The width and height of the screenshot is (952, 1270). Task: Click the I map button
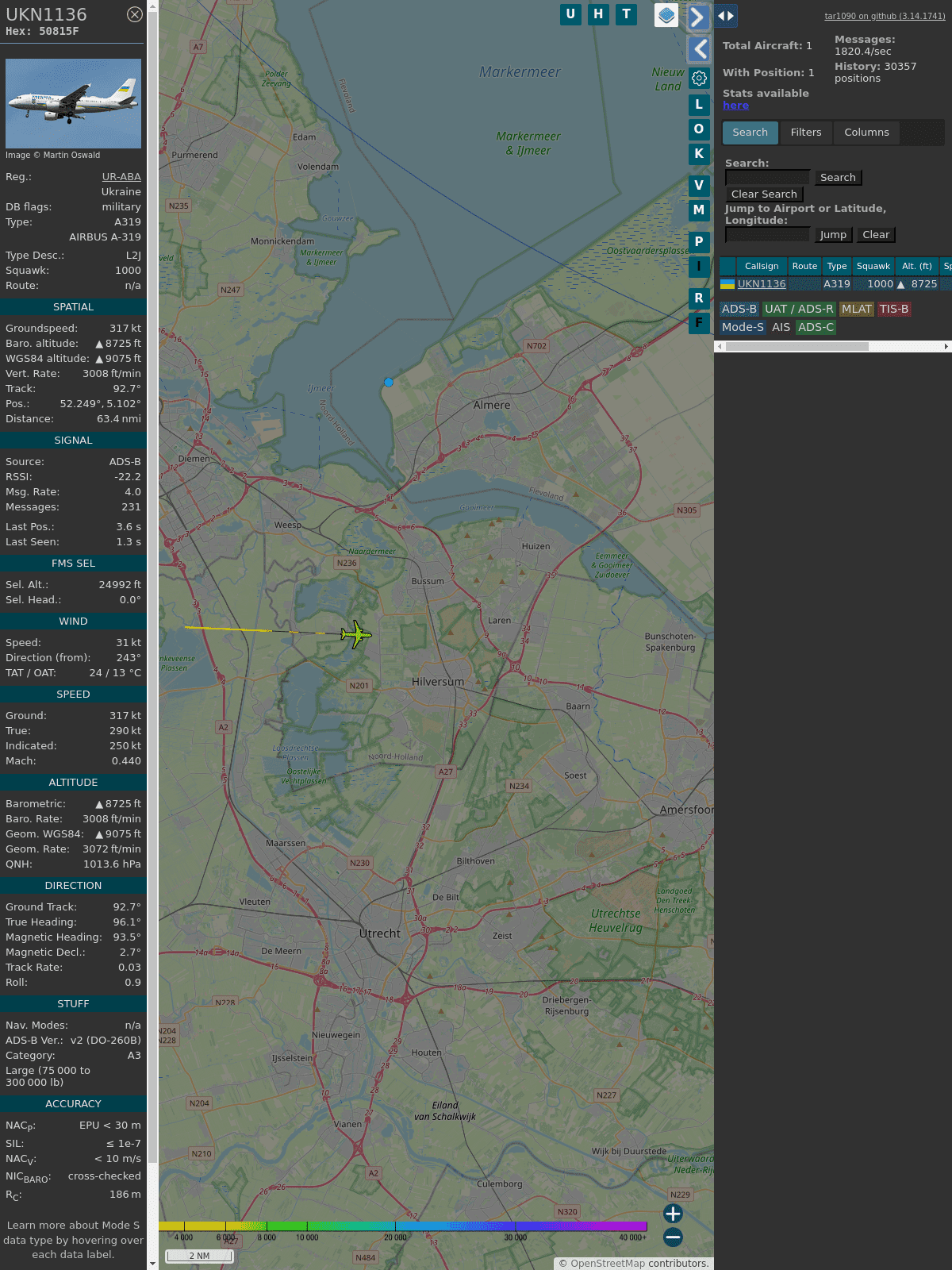click(x=699, y=266)
